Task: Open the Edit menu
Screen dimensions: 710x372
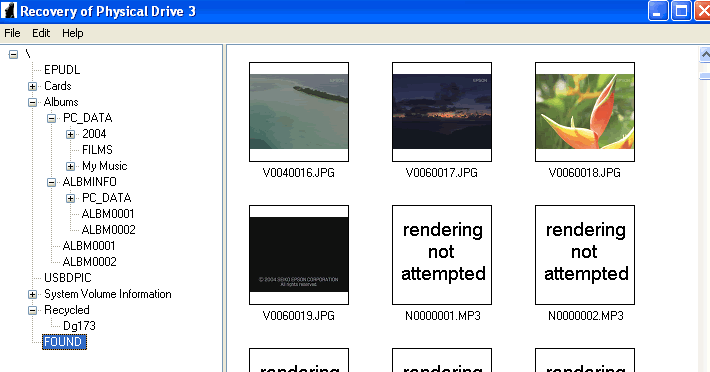Action: point(41,33)
